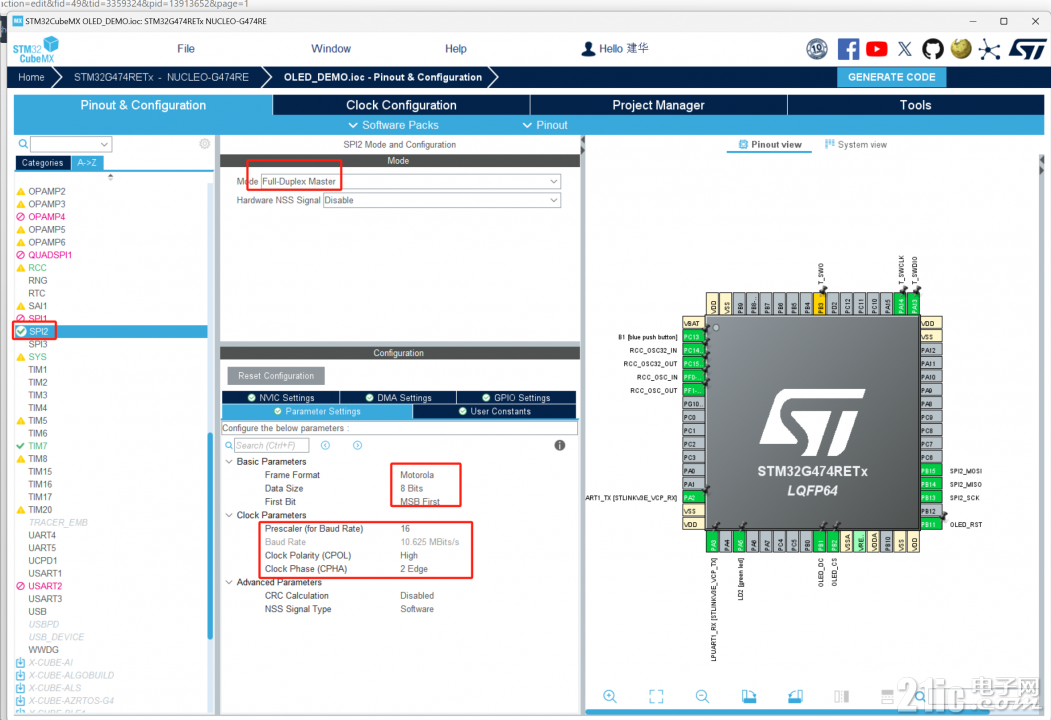Click the Clock Polarity value High
The image size is (1051, 720).
pyautogui.click(x=409, y=555)
